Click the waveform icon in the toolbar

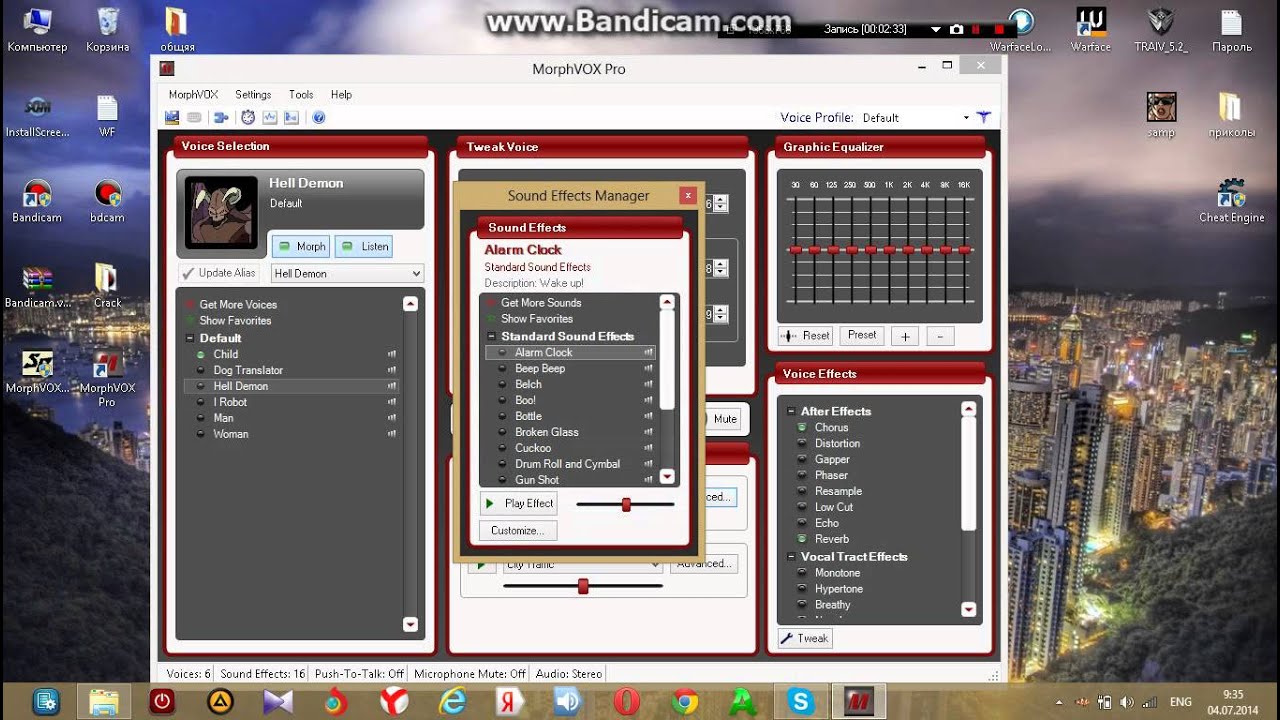[269, 117]
